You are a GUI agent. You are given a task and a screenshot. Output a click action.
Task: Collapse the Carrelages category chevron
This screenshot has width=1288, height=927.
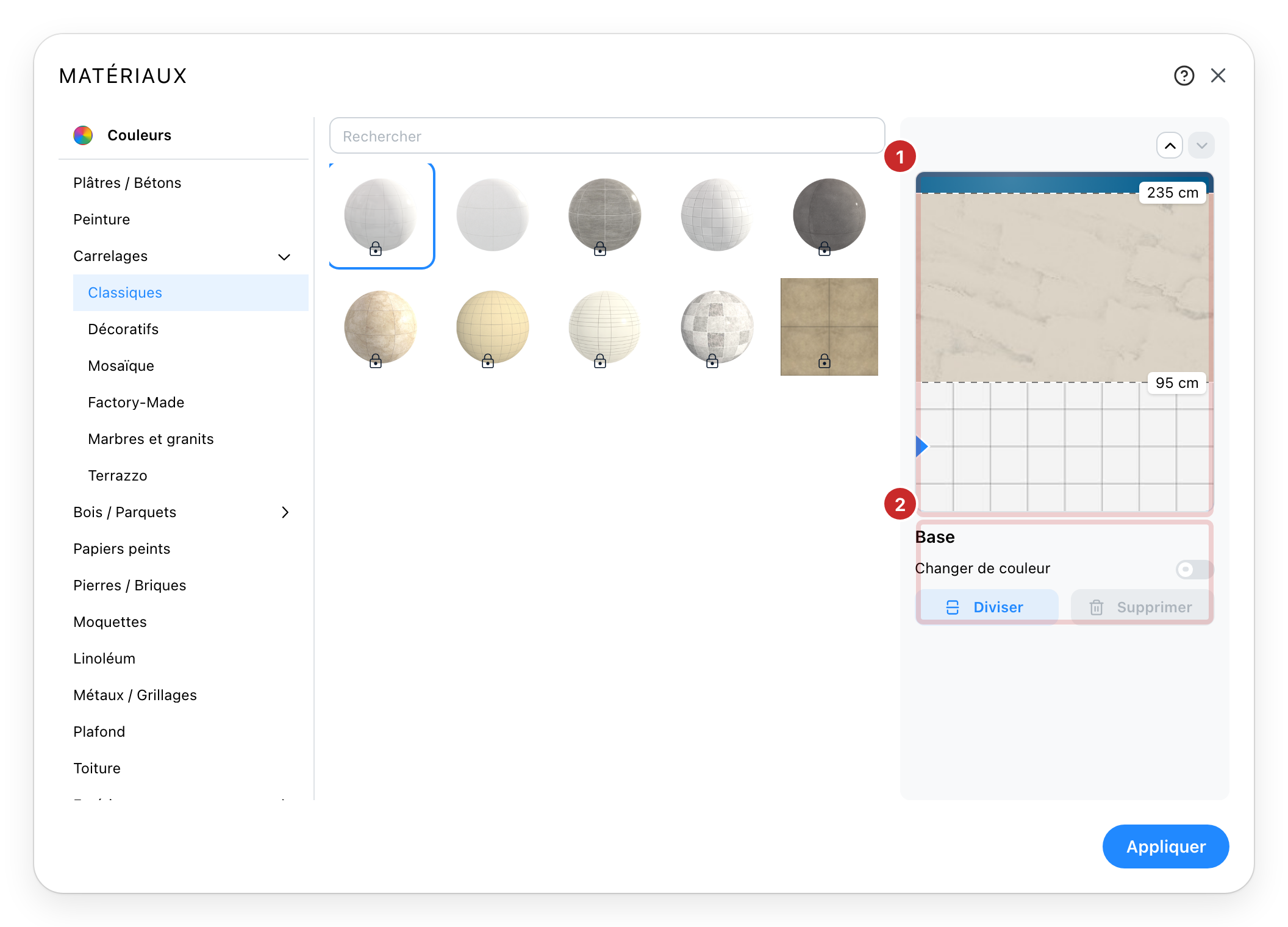coord(284,257)
